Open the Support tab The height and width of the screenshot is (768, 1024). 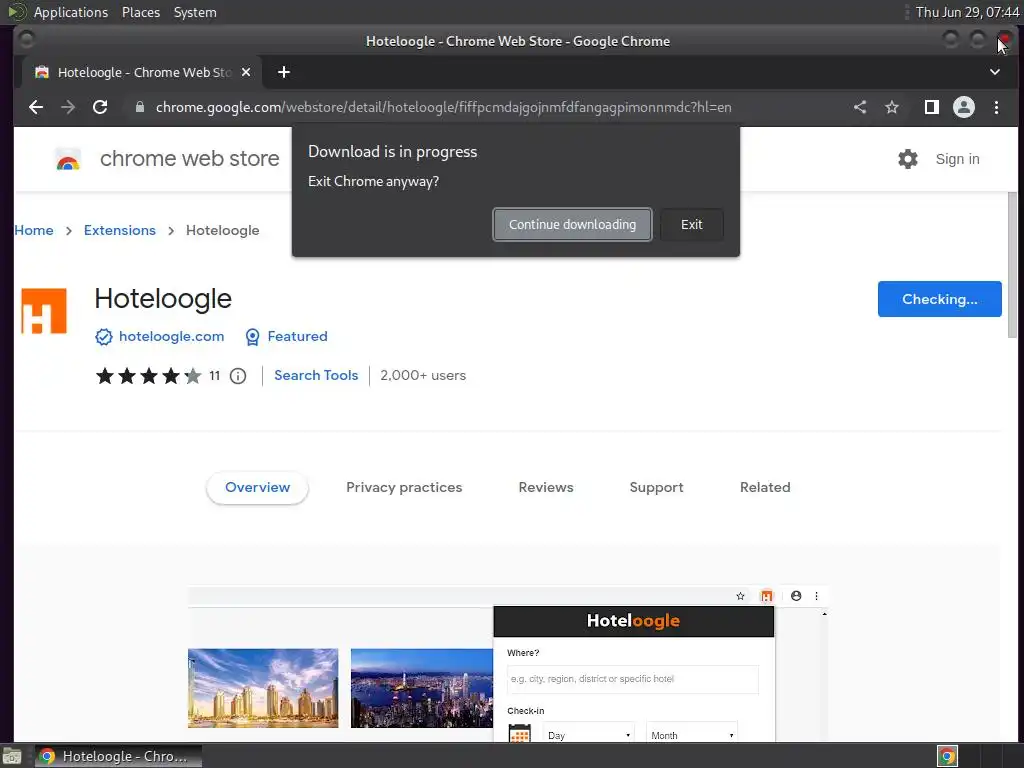[656, 487]
